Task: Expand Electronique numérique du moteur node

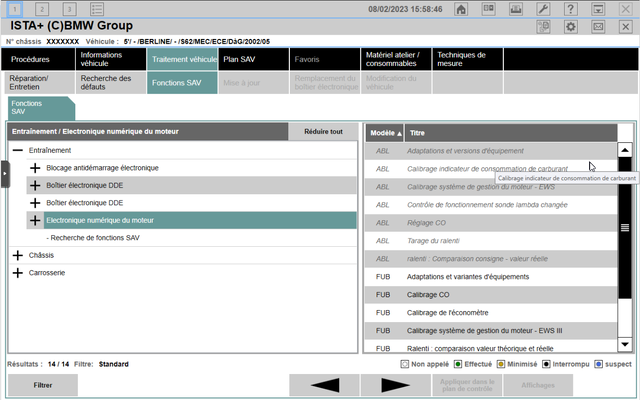Action: (x=35, y=220)
